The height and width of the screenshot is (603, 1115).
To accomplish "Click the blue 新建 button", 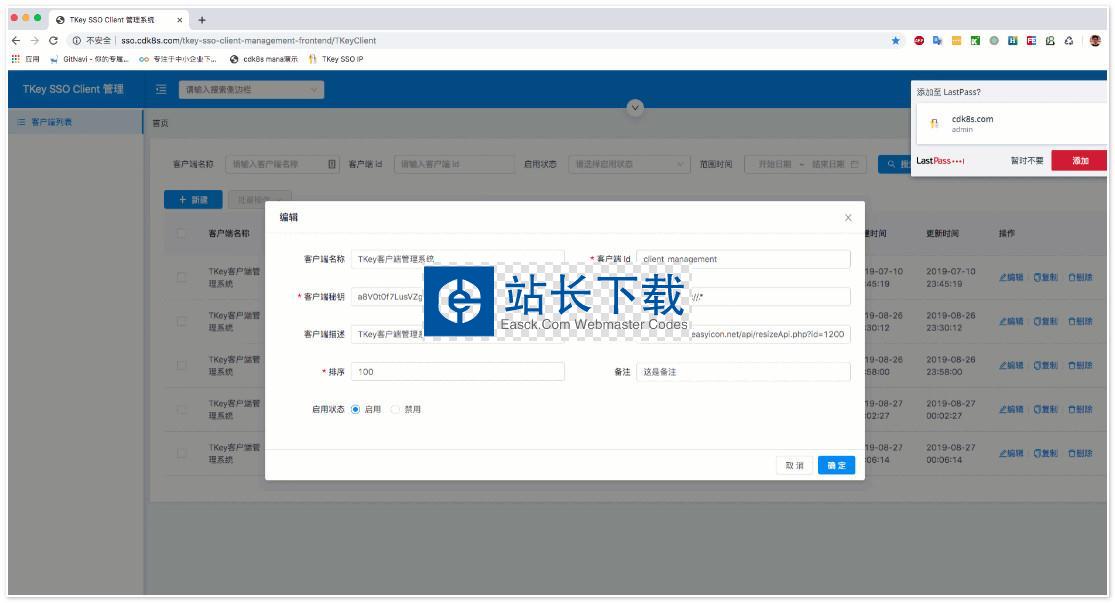I will coord(193,200).
